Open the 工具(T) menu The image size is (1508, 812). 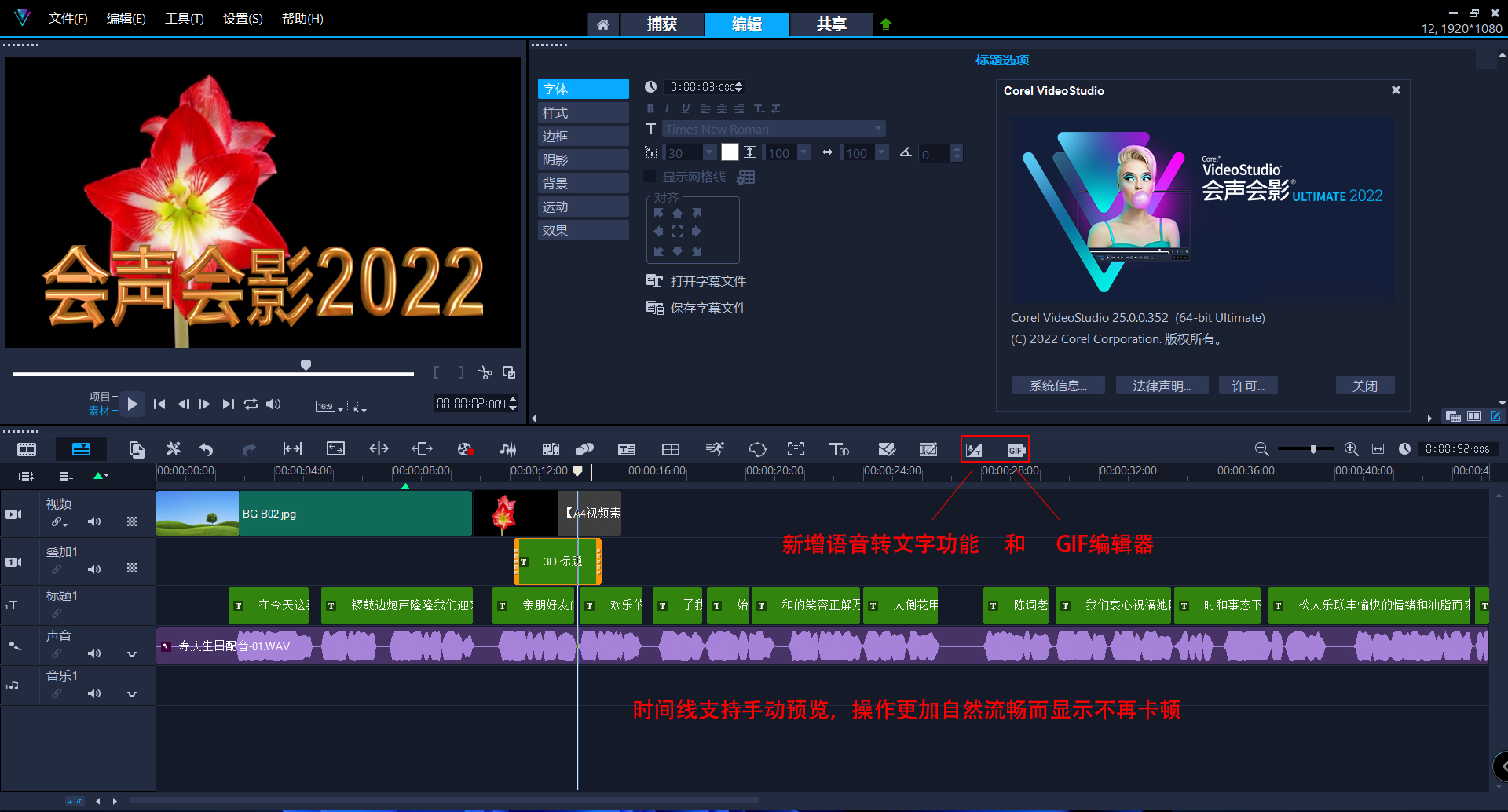[184, 19]
